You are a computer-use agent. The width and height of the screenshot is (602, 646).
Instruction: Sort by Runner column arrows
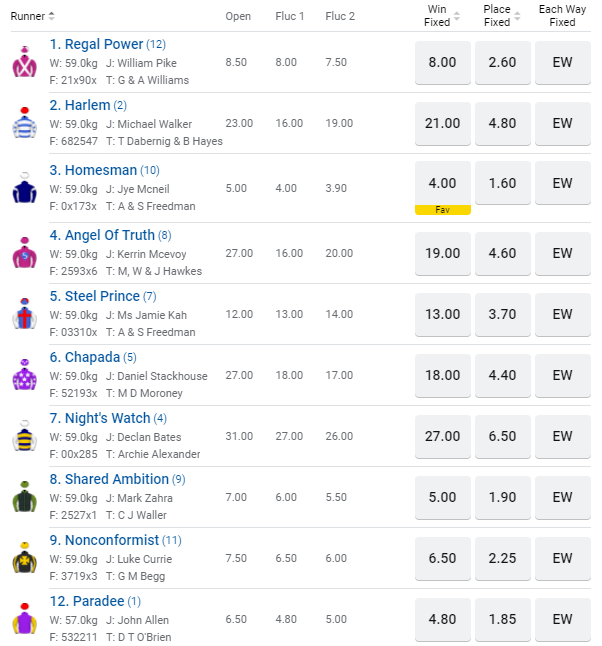52,16
